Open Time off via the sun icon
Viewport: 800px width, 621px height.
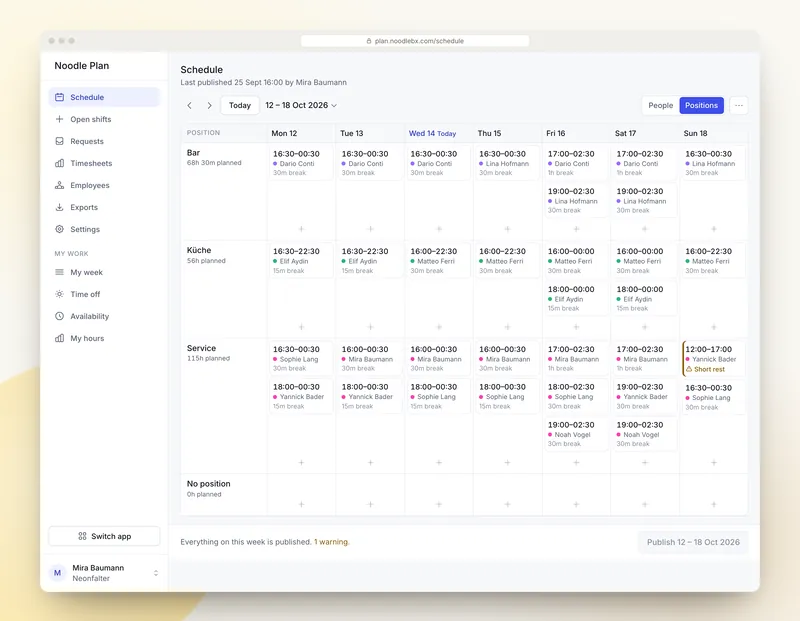tap(60, 294)
